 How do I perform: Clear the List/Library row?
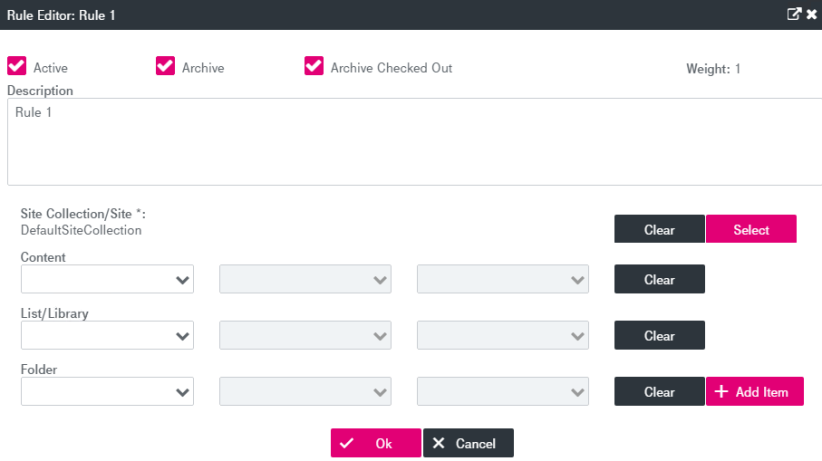[659, 336]
